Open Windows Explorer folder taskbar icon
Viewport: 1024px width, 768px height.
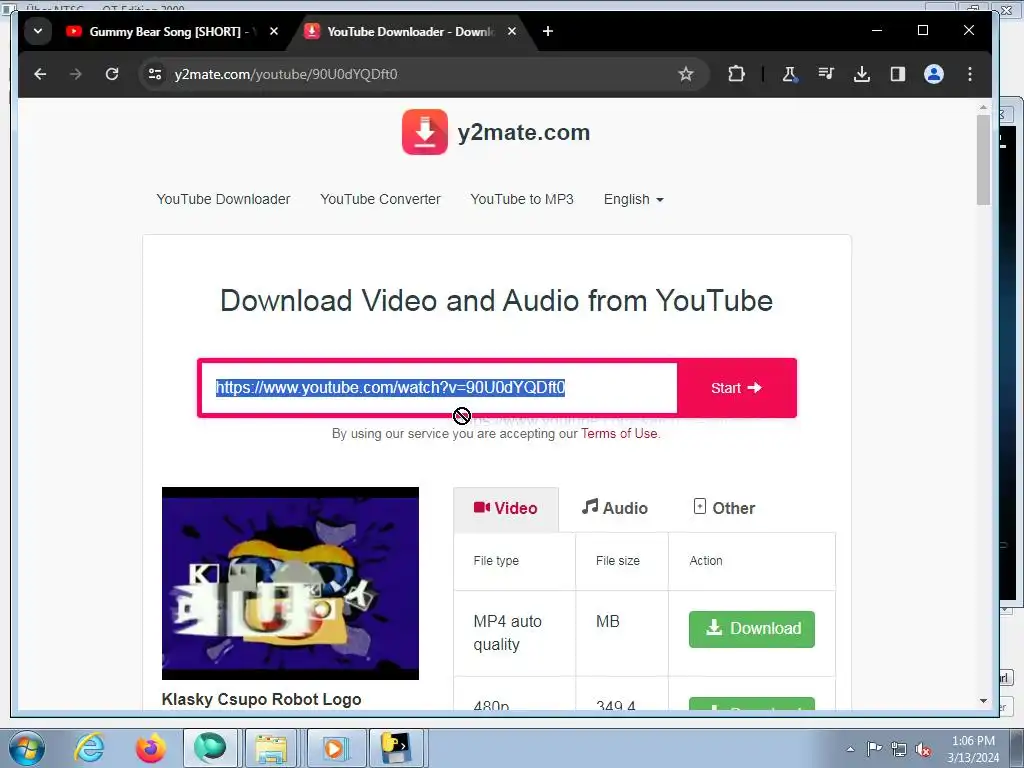tap(271, 748)
